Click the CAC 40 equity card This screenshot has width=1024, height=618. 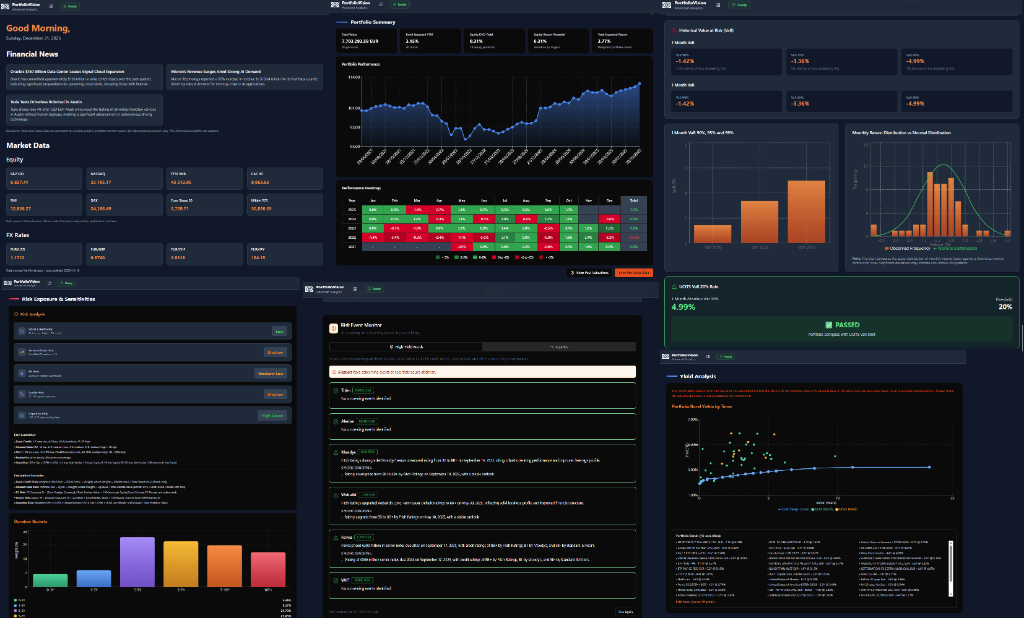click(x=285, y=178)
